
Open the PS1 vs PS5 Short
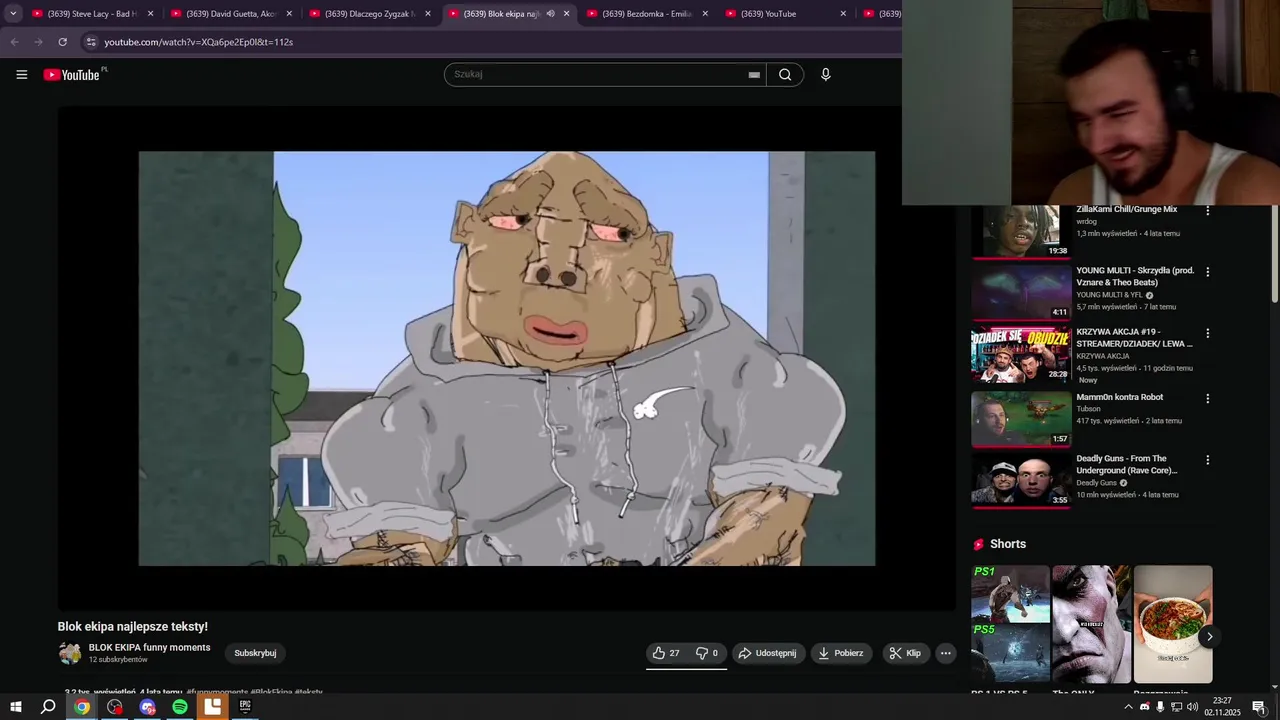coord(1010,624)
